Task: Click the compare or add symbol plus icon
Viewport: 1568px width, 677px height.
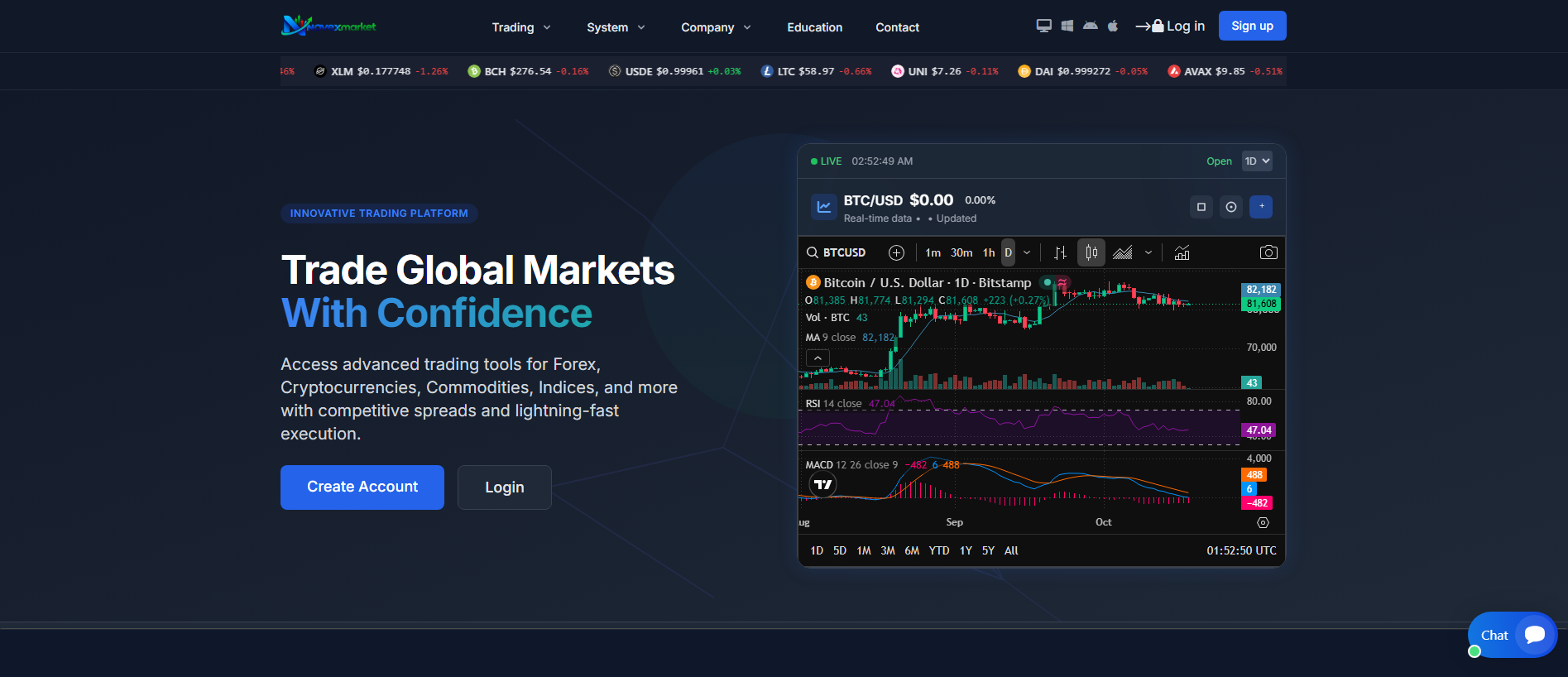Action: coord(896,252)
